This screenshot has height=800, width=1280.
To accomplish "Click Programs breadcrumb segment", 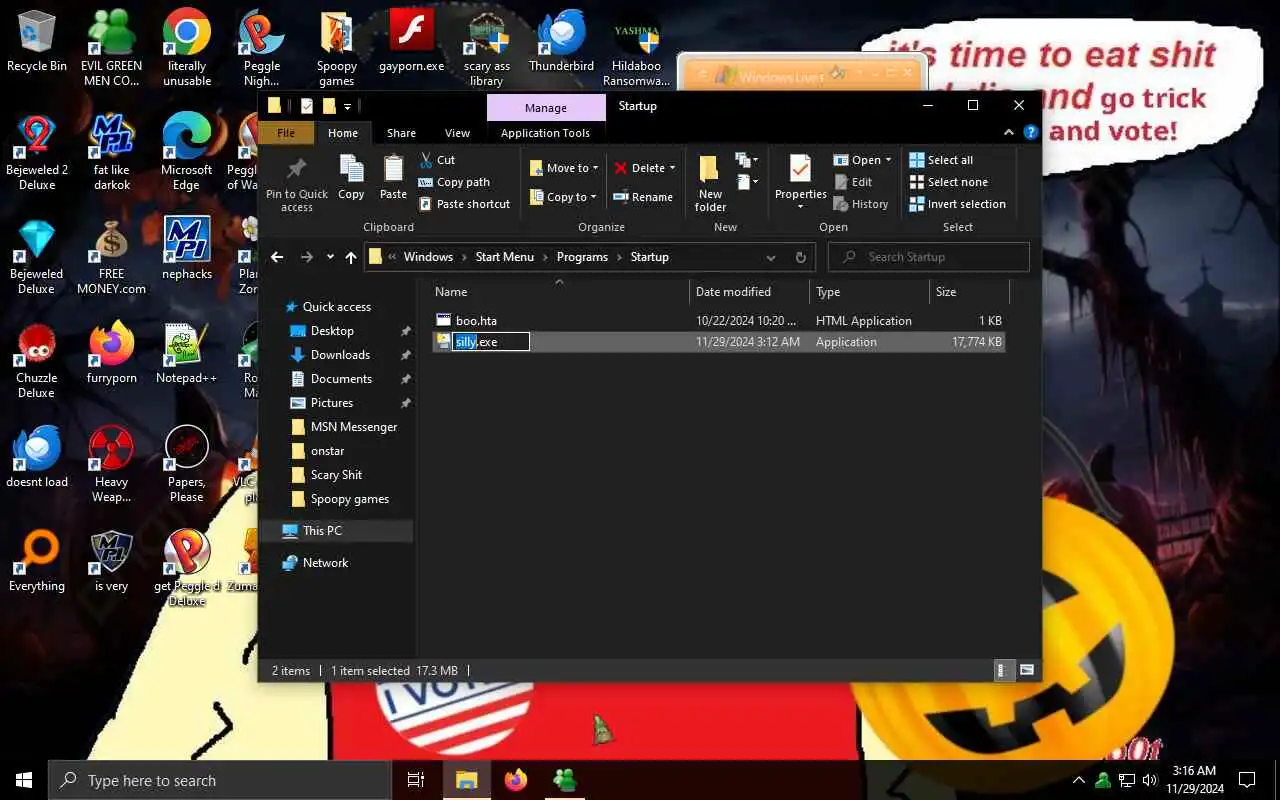I will click(582, 257).
